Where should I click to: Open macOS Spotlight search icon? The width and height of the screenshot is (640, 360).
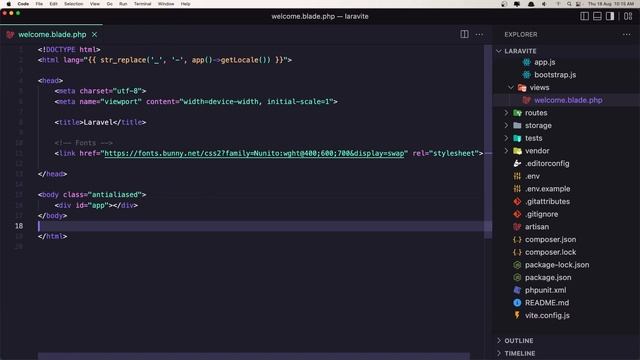pos(569,4)
